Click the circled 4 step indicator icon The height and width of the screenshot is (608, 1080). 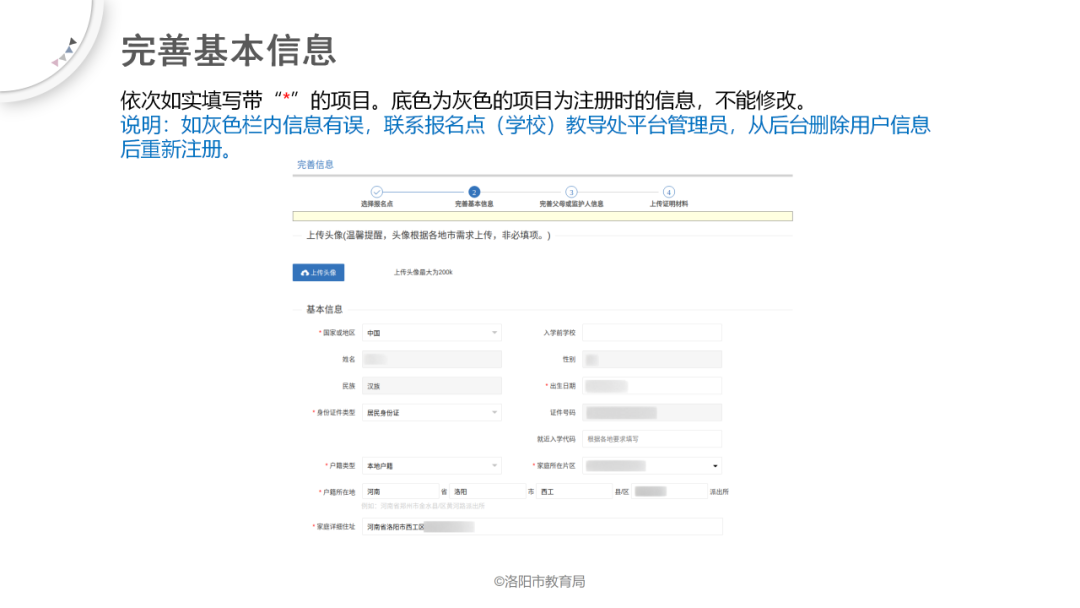[x=668, y=190]
